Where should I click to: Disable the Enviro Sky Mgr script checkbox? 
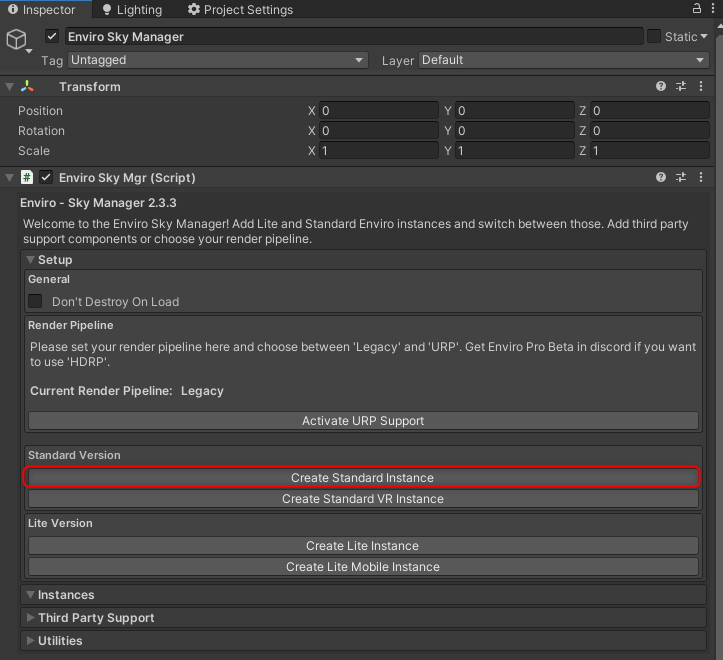click(x=46, y=178)
